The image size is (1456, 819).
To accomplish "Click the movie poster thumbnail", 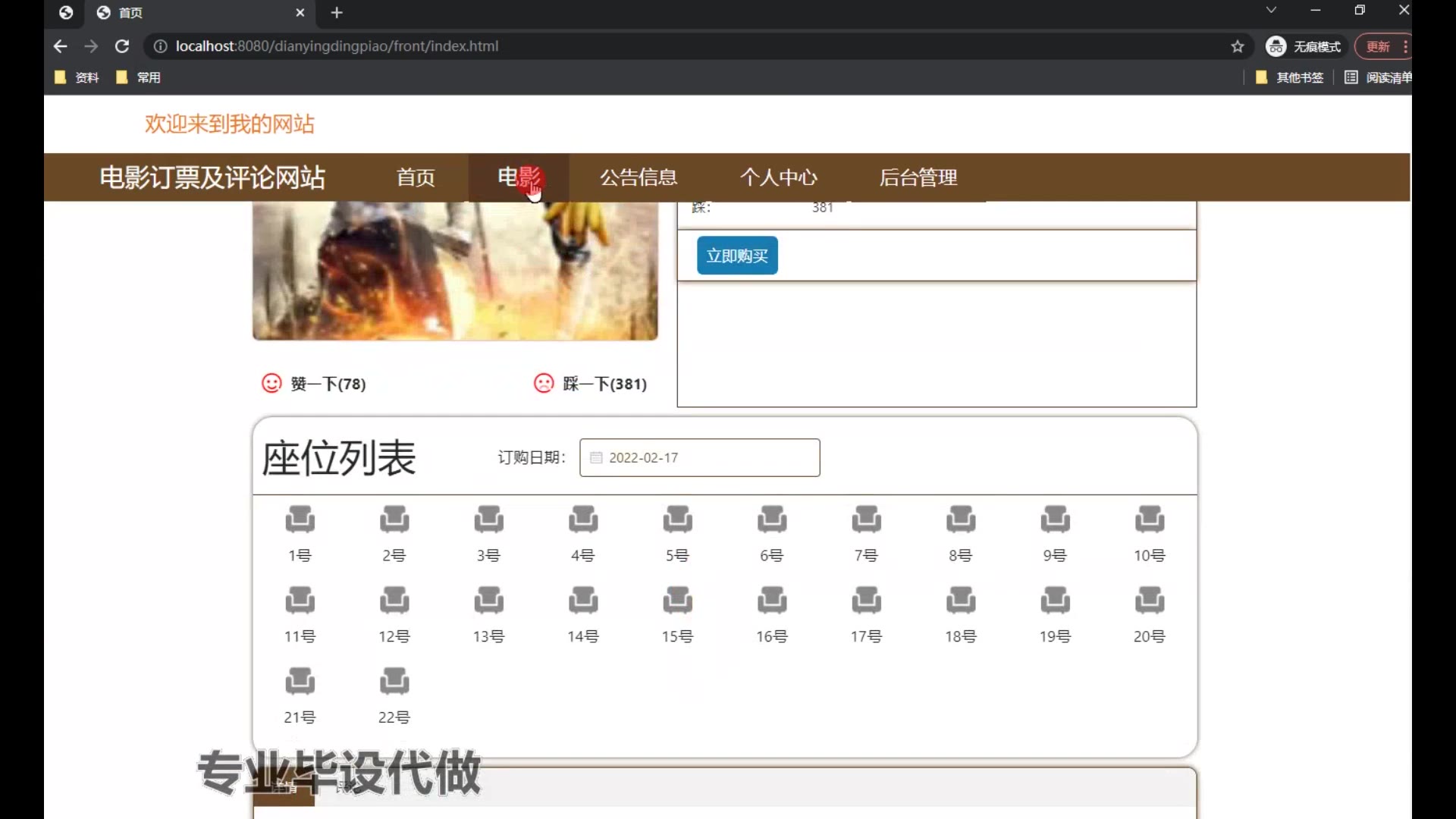I will coord(455,271).
